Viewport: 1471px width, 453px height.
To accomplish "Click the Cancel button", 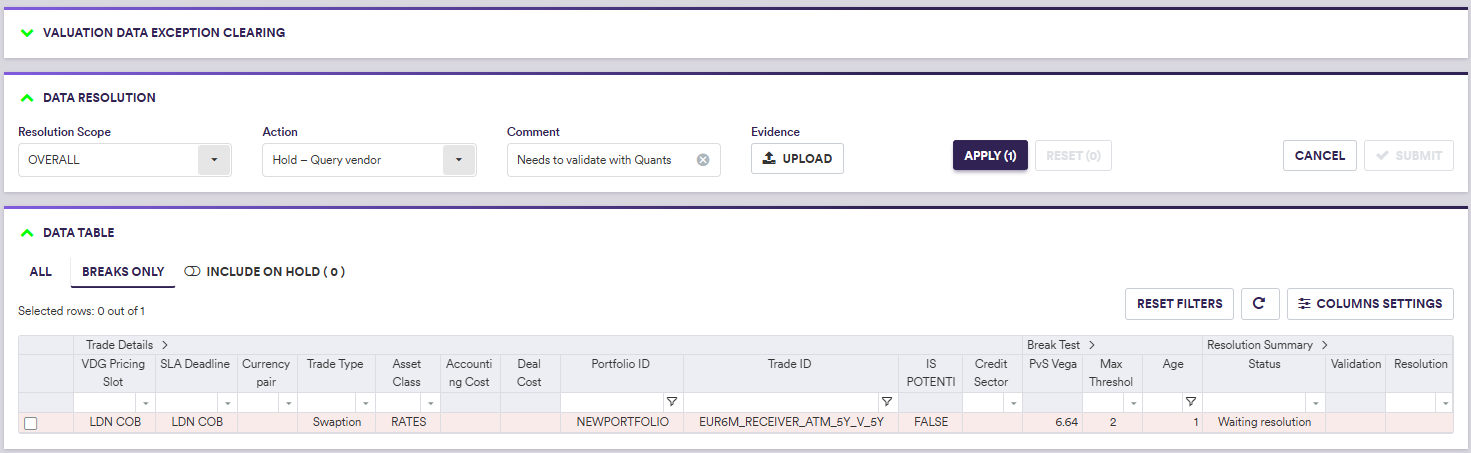I will tap(1319, 155).
